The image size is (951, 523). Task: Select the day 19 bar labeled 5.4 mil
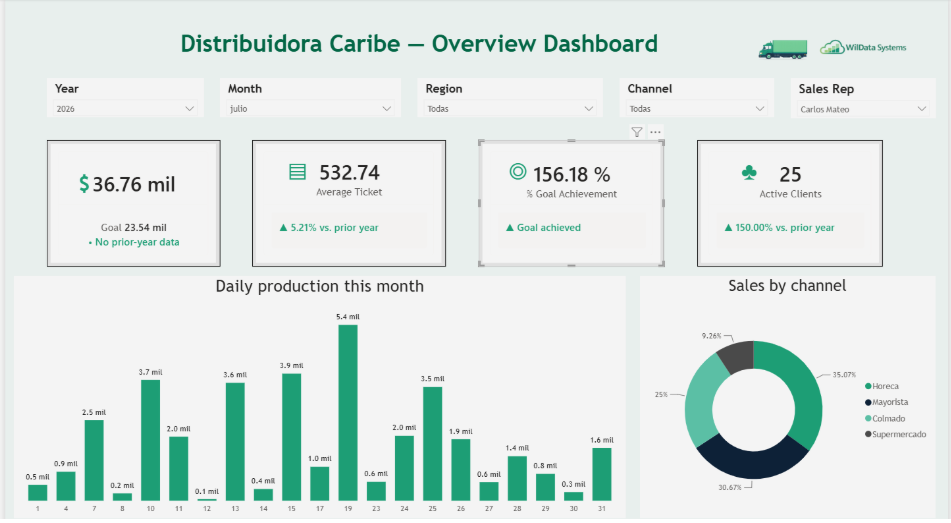click(348, 413)
